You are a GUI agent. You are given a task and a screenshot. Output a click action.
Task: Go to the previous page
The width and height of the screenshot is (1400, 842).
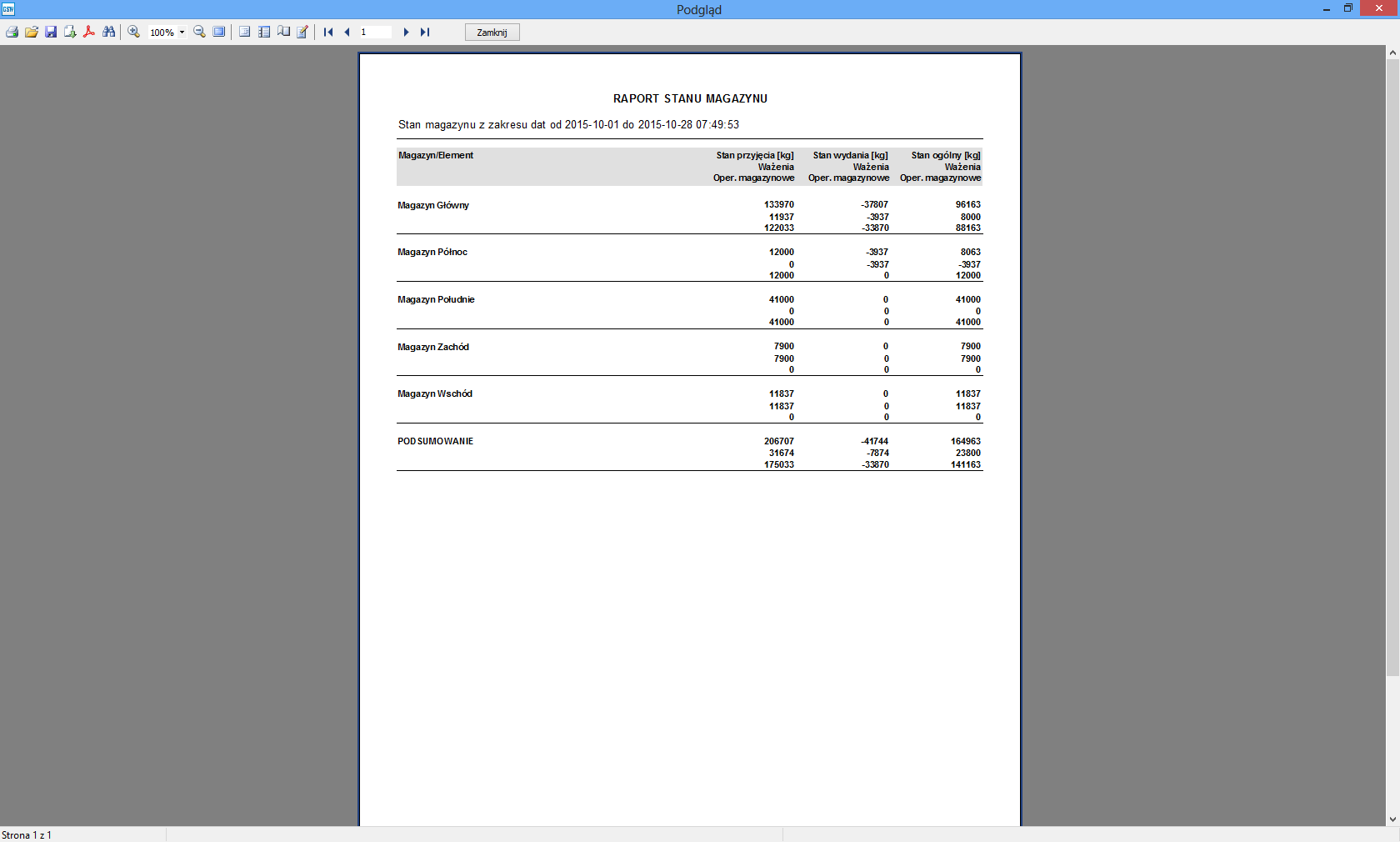coord(347,33)
